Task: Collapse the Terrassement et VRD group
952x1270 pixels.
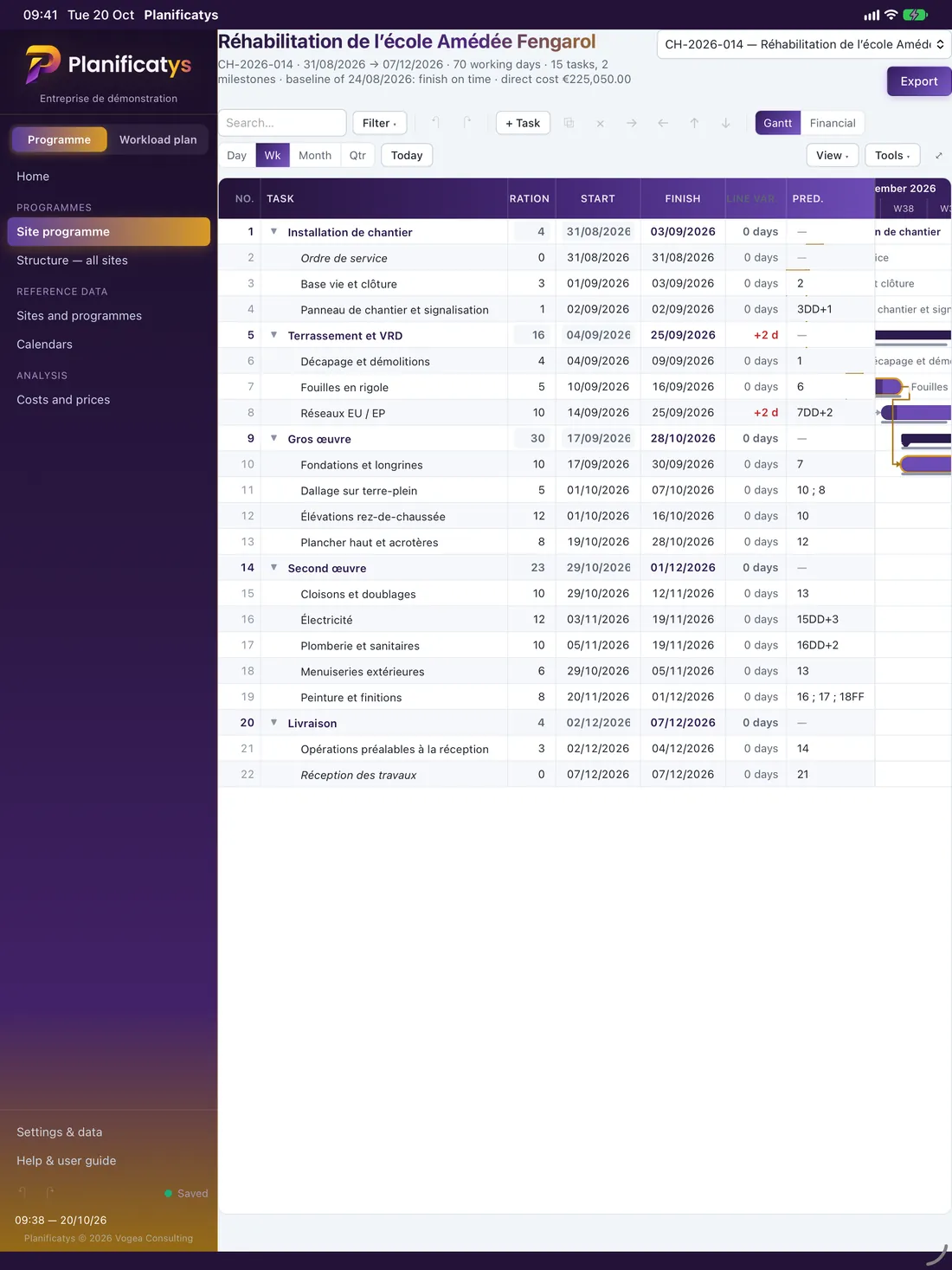Action: pos(273,334)
